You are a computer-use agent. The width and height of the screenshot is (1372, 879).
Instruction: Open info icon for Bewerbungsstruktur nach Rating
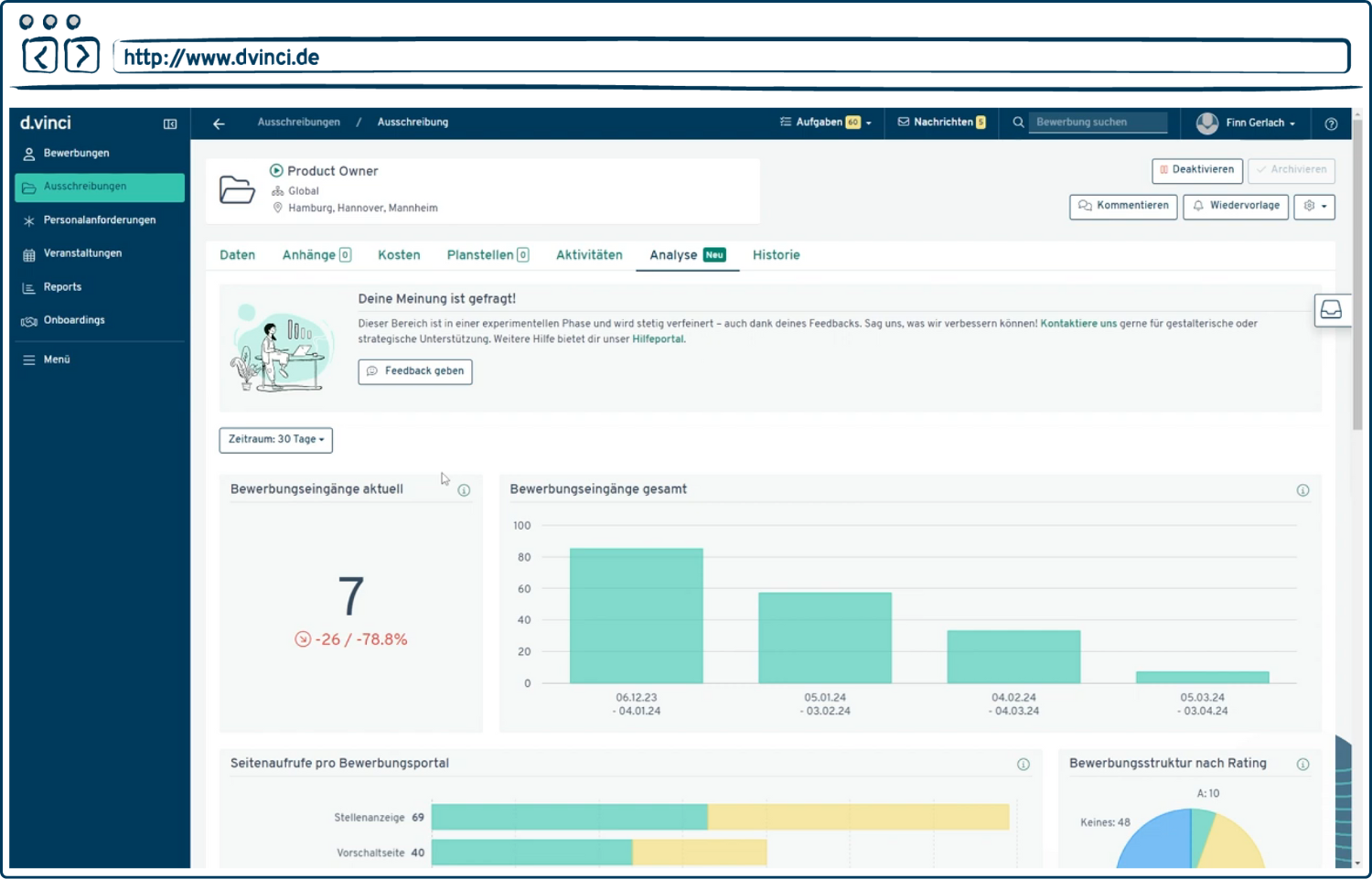coord(1302,765)
